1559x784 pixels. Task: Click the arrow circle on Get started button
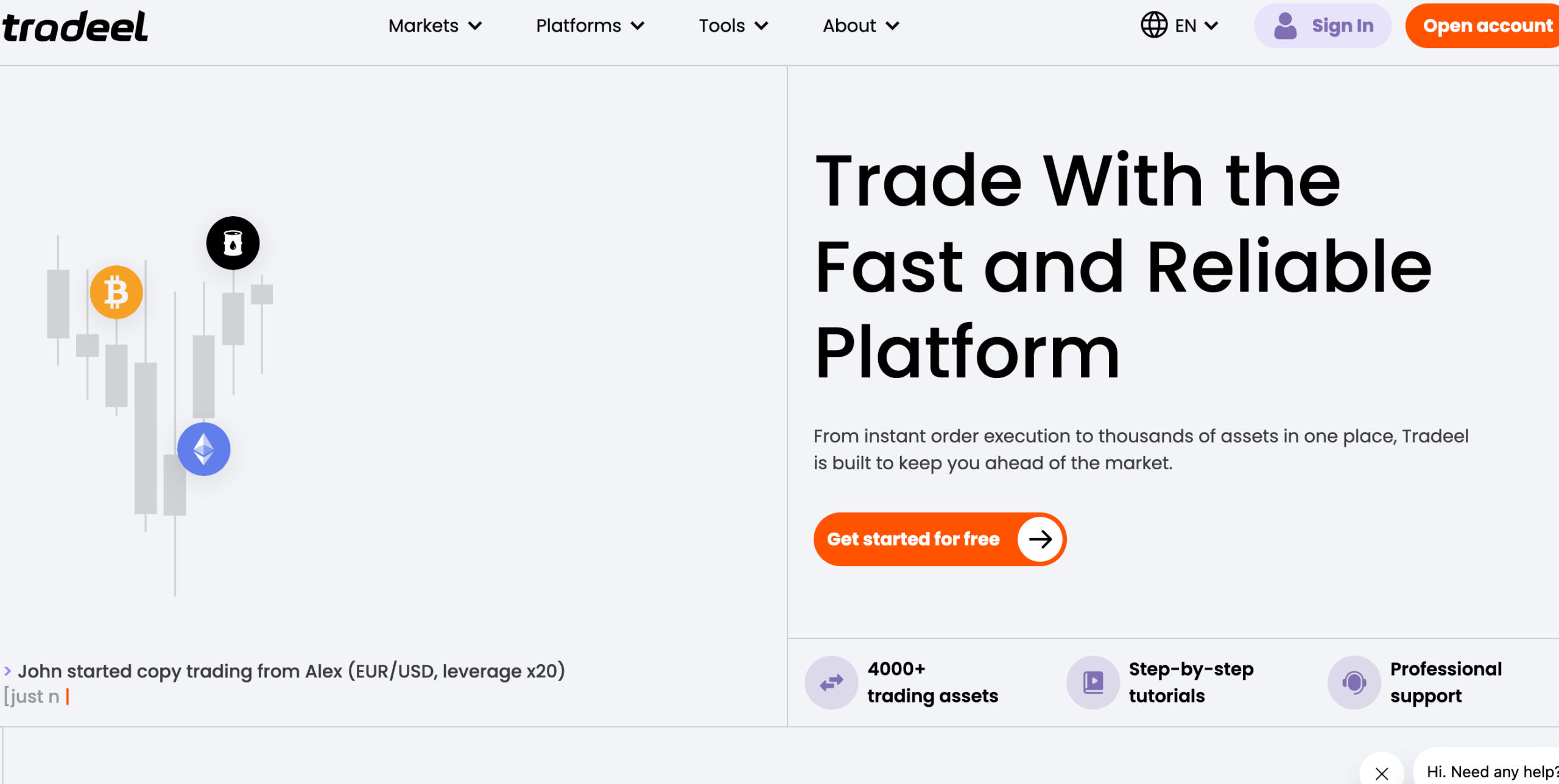click(1040, 539)
